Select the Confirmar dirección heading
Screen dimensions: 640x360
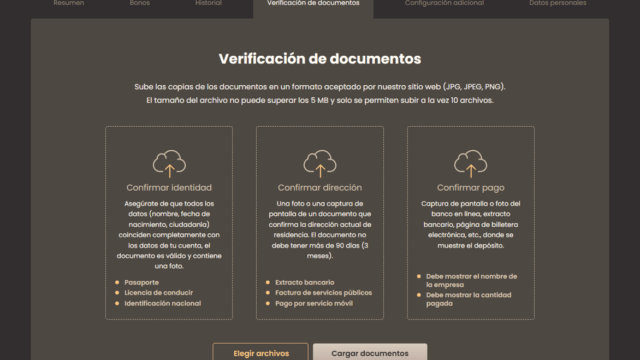[320, 188]
